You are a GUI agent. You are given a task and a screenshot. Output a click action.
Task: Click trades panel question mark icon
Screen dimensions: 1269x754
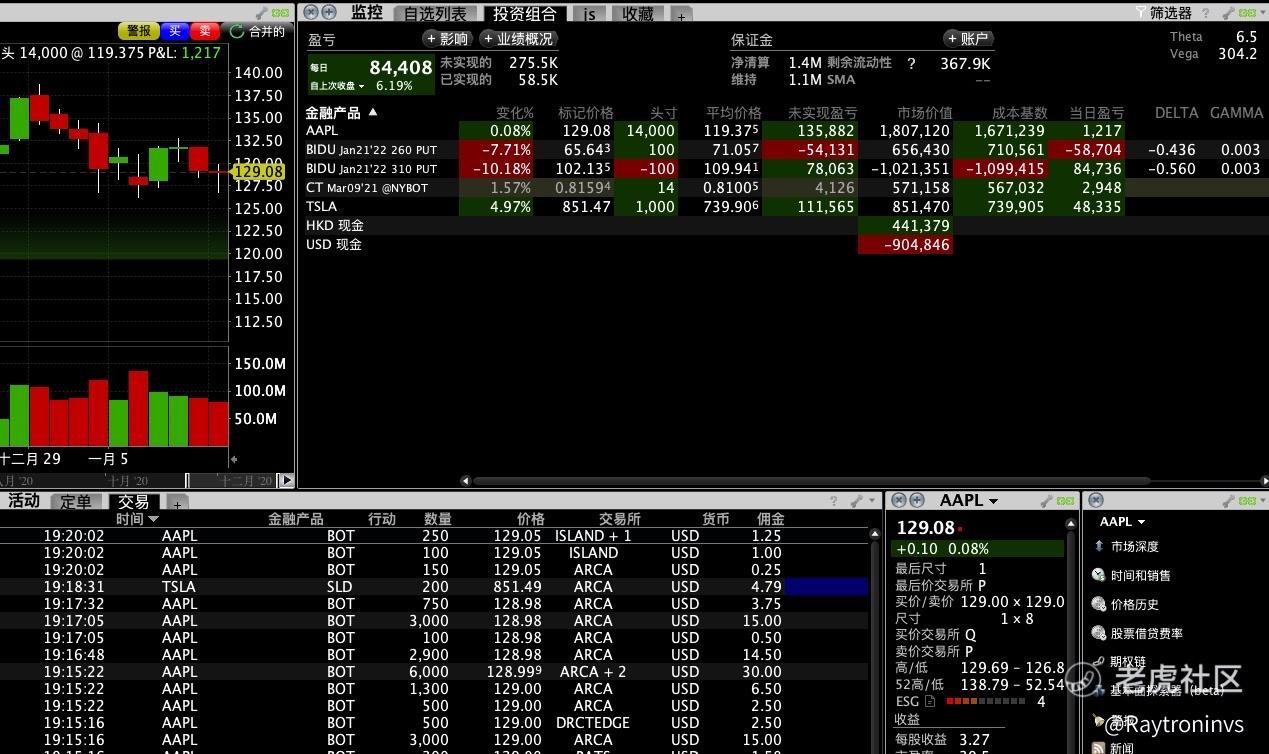pyautogui.click(x=834, y=501)
